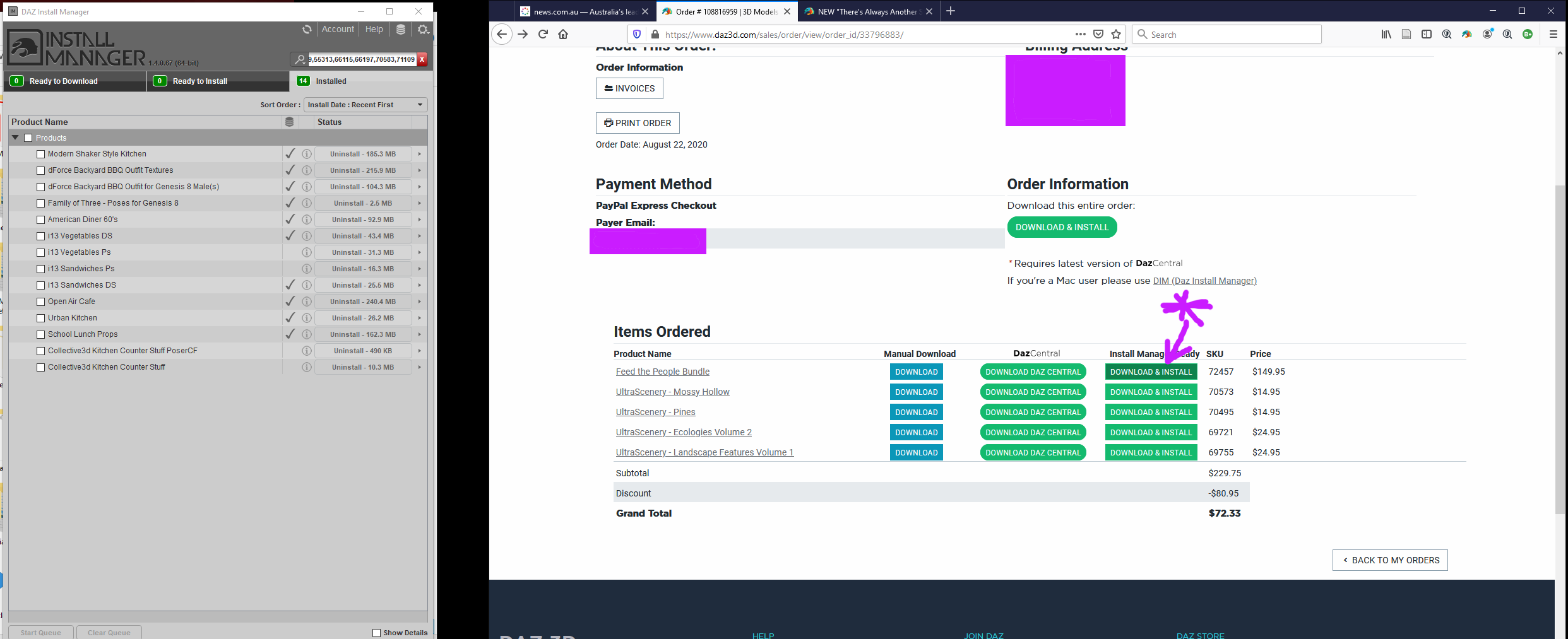Collapse the Products tree group
Image resolution: width=1568 pixels, height=639 pixels.
point(15,138)
